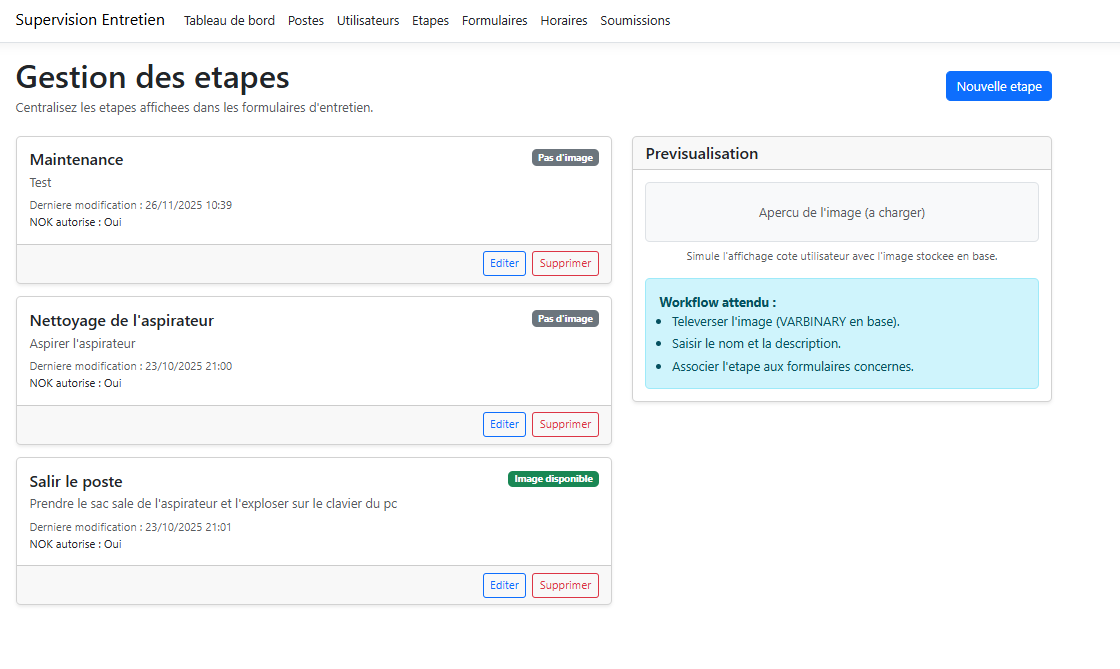
Task: Delete the Nettoyage de l'aspirateur step
Action: 565,424
